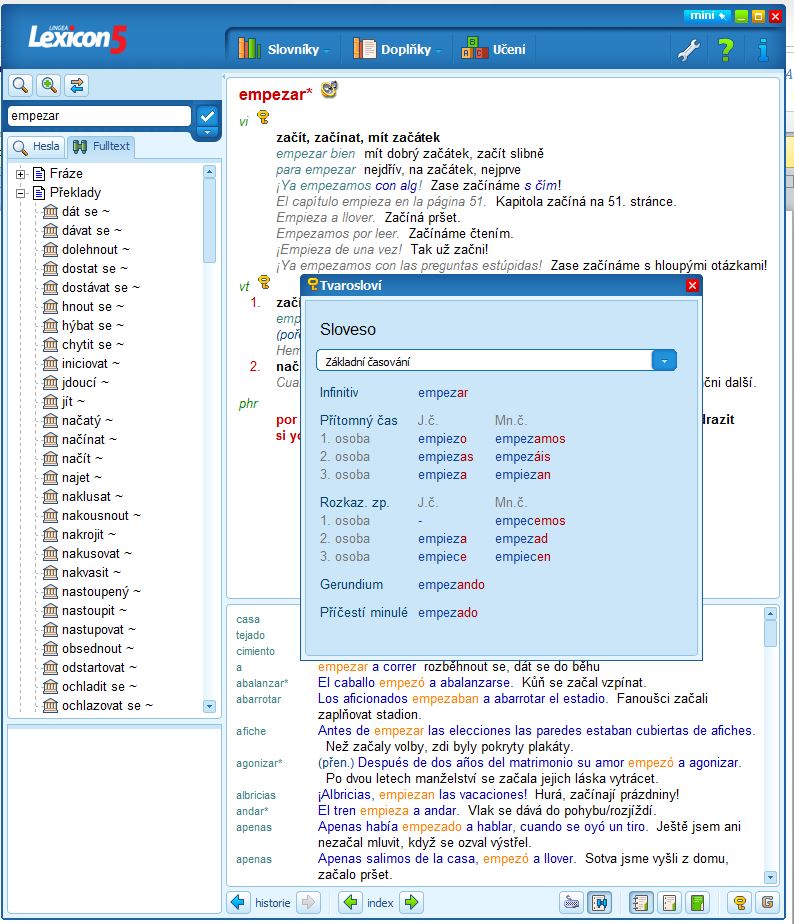Screen dimensions: 794x924
Task: Close the Tvarosloví popup
Action: pyautogui.click(x=692, y=286)
